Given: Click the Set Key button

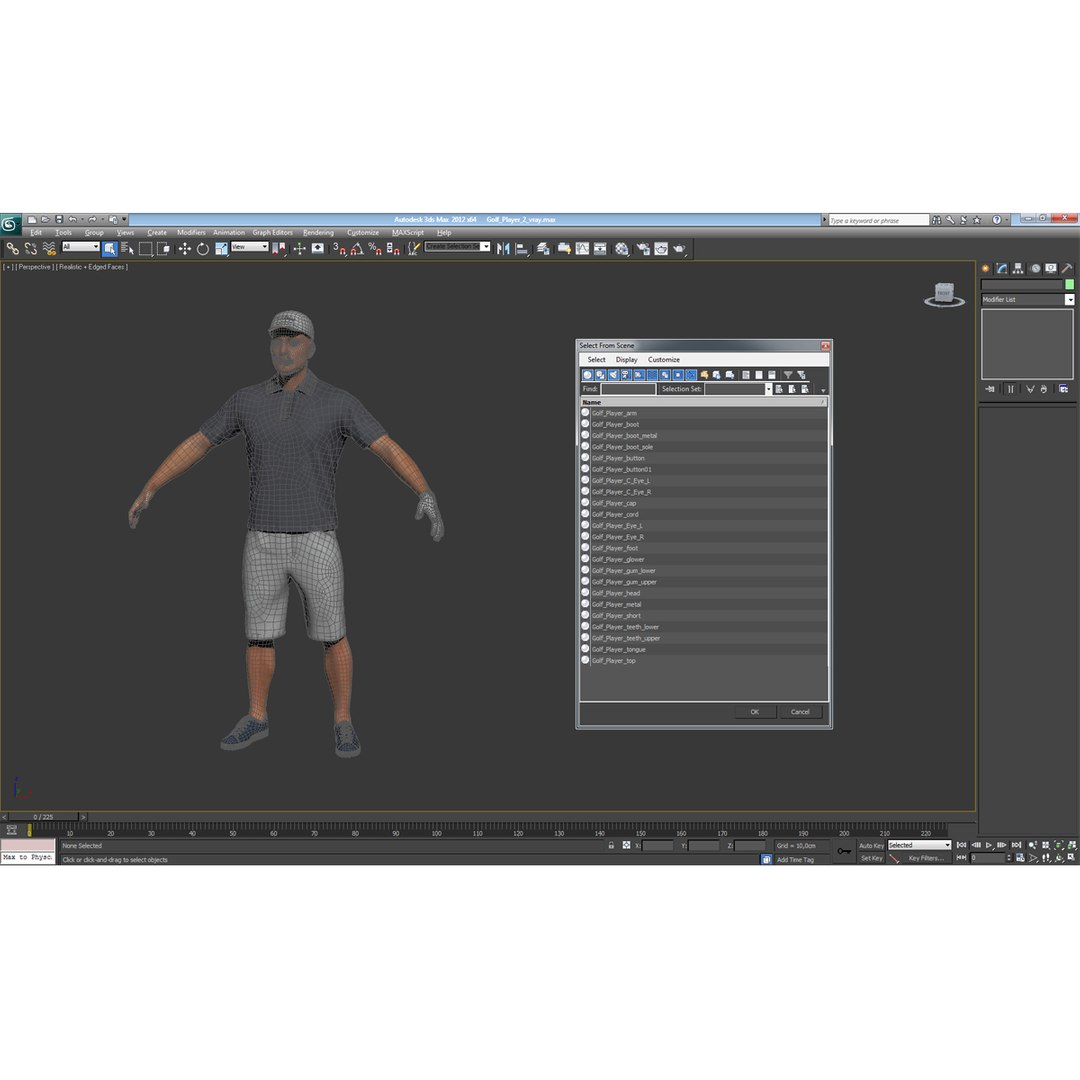Looking at the screenshot, I should 871,858.
